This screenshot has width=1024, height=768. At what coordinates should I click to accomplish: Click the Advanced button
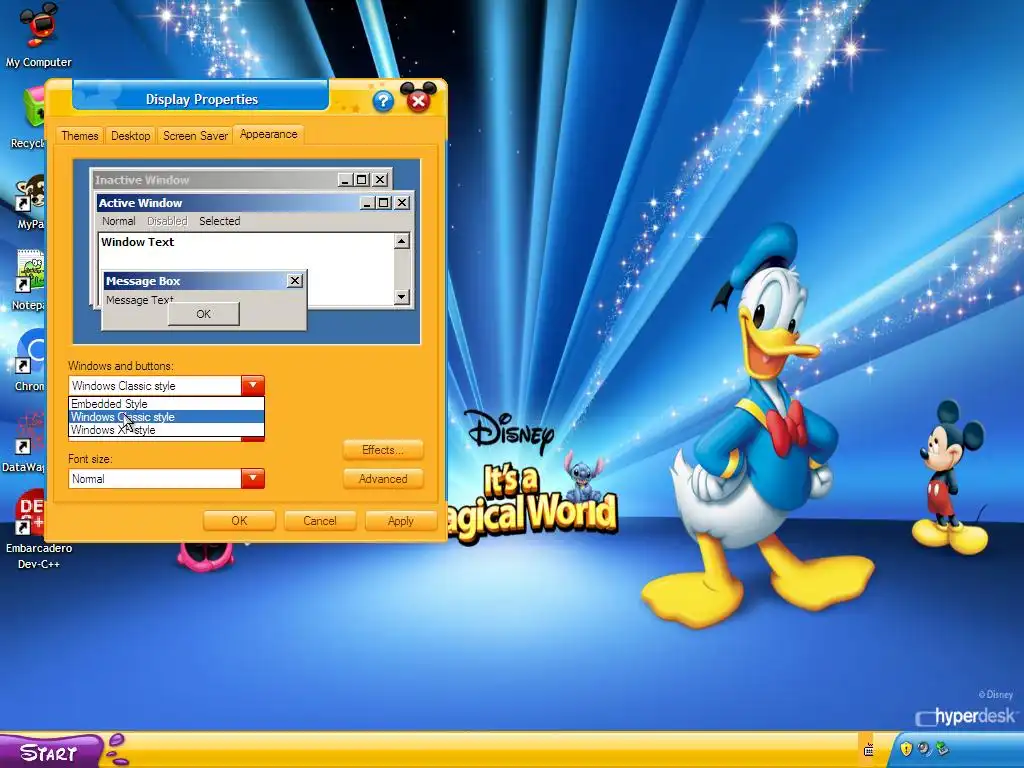(383, 479)
